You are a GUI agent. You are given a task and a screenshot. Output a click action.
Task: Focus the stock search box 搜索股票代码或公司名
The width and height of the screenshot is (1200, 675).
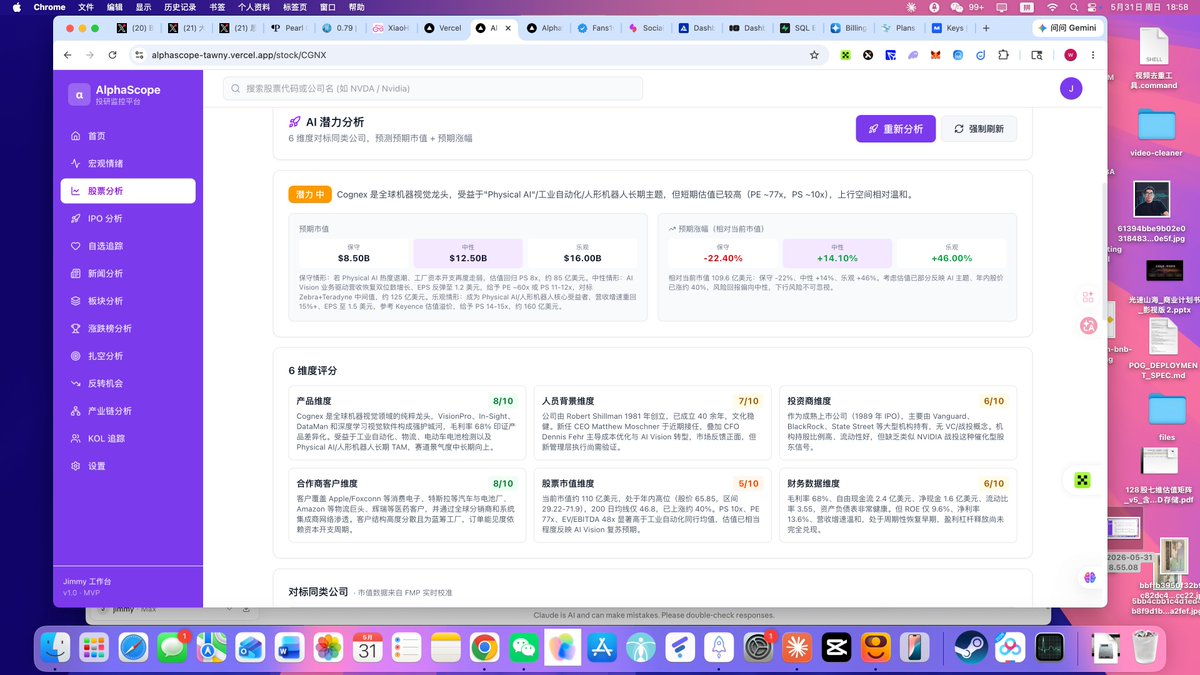click(x=433, y=89)
